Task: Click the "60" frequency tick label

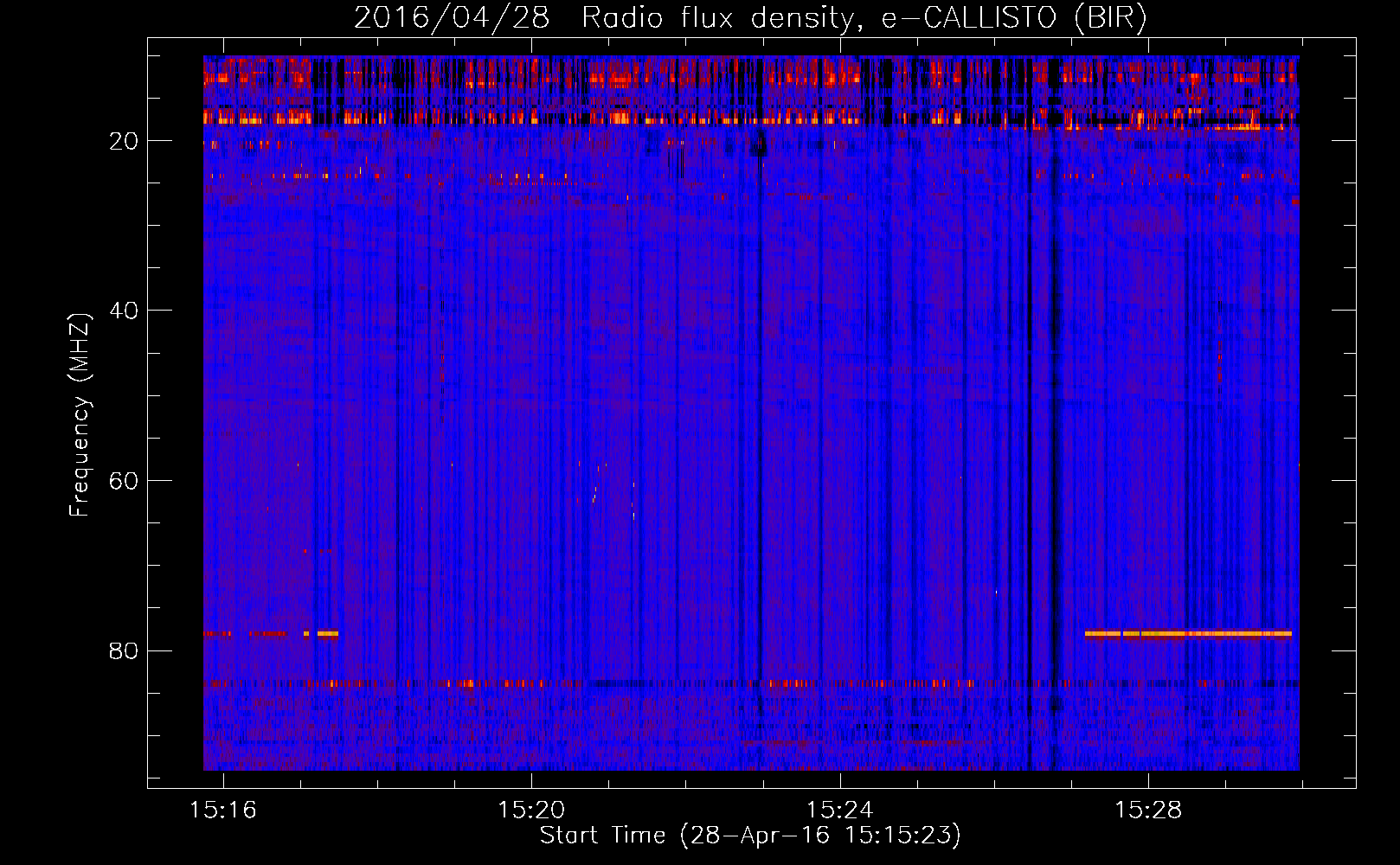Action: pos(124,481)
